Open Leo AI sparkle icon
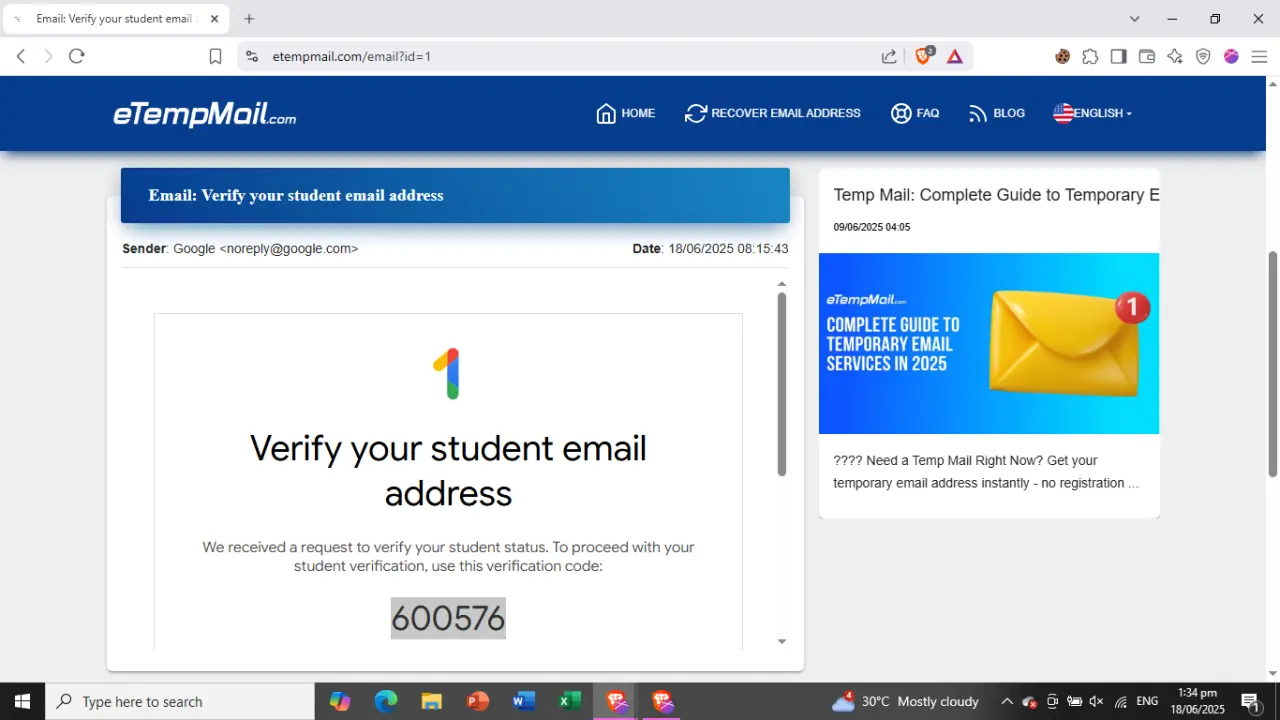 (x=1175, y=57)
